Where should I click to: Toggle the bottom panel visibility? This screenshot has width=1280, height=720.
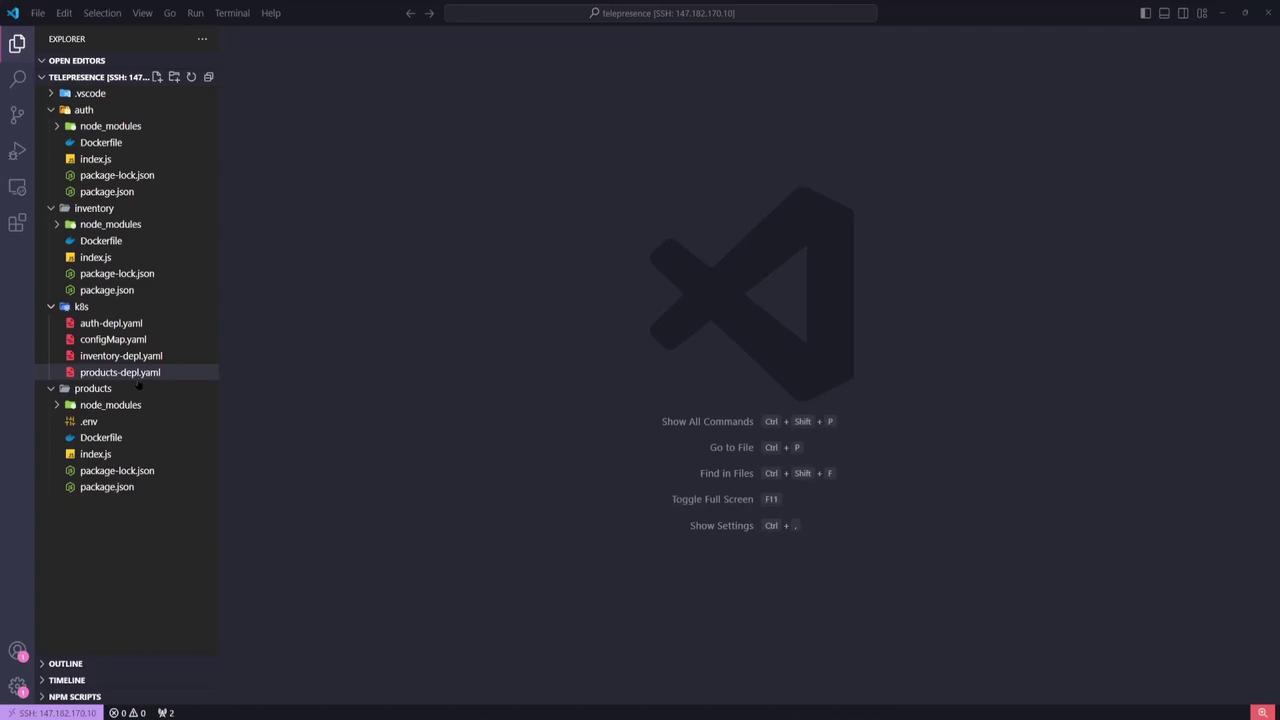(x=1164, y=13)
